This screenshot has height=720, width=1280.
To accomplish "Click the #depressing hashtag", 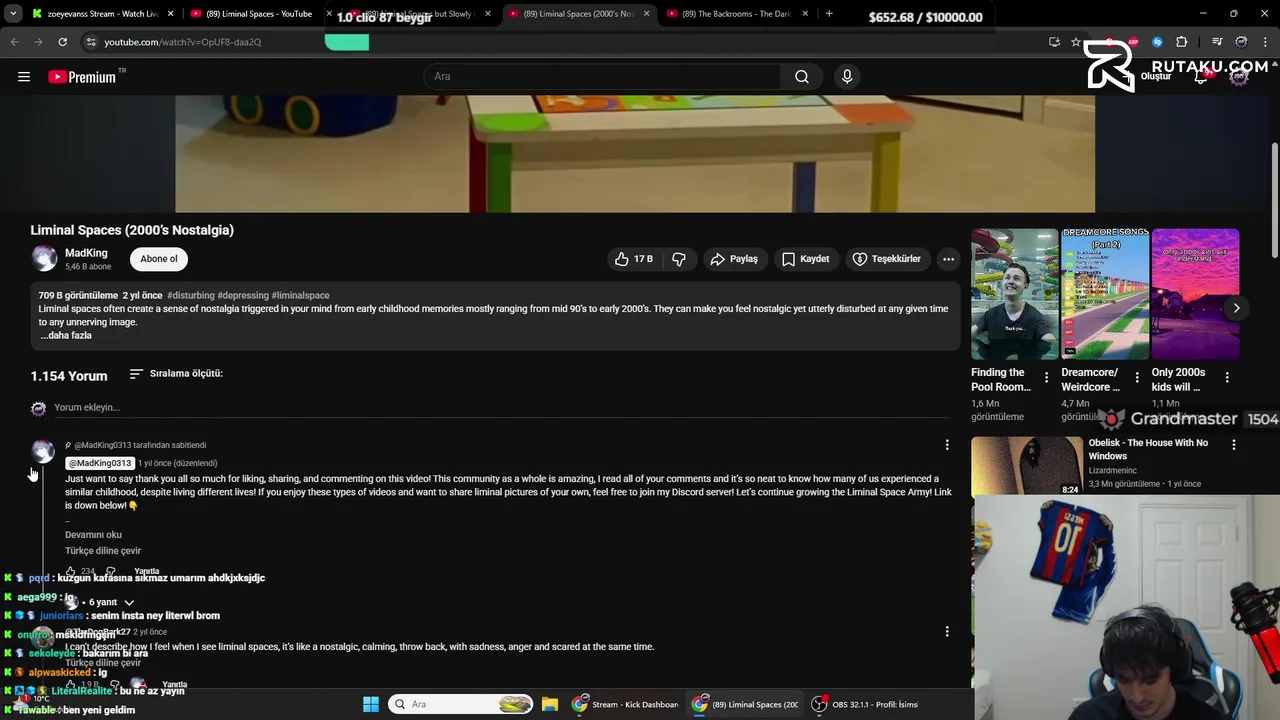I will pyautogui.click(x=243, y=296).
